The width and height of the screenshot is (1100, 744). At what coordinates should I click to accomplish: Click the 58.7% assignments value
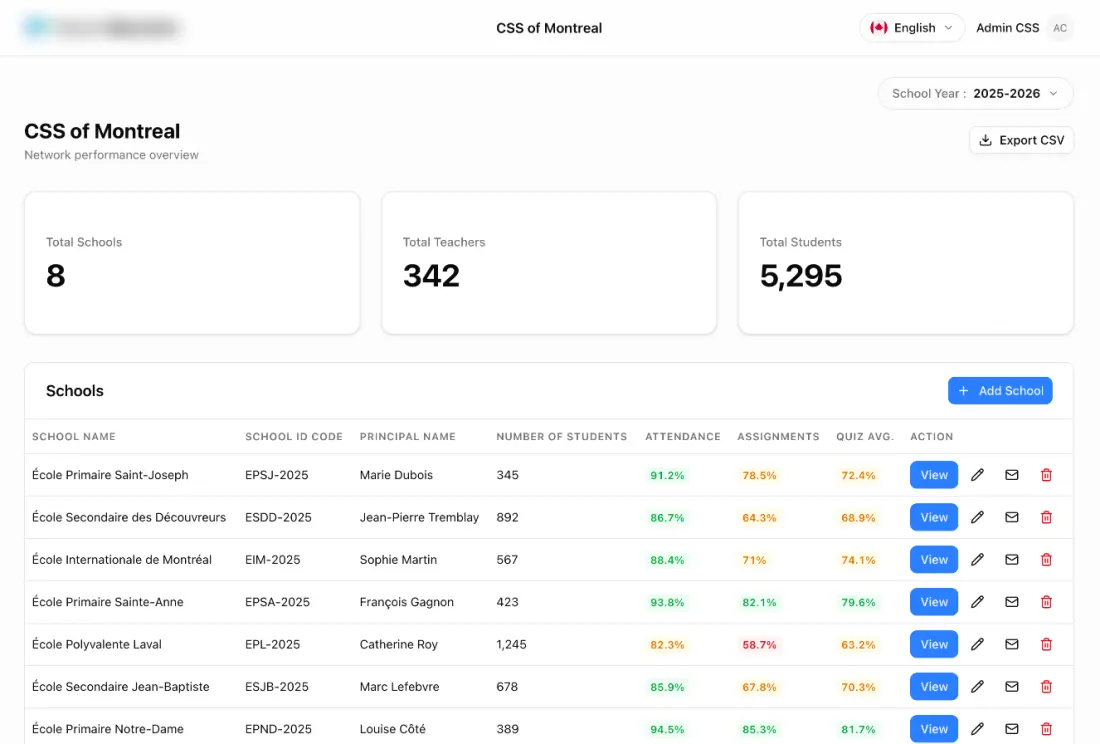pos(759,644)
